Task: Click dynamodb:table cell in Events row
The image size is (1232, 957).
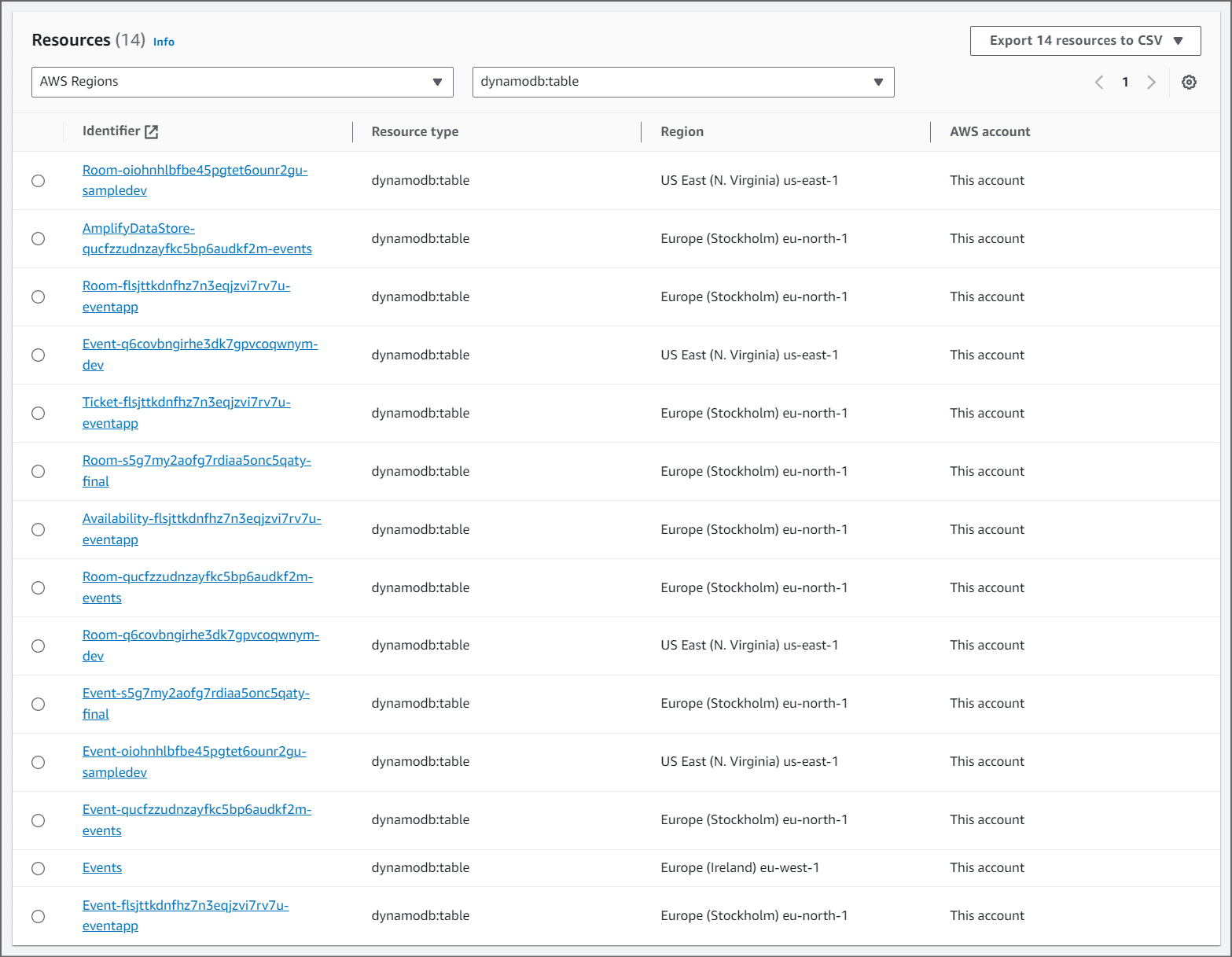Action: coord(421,868)
